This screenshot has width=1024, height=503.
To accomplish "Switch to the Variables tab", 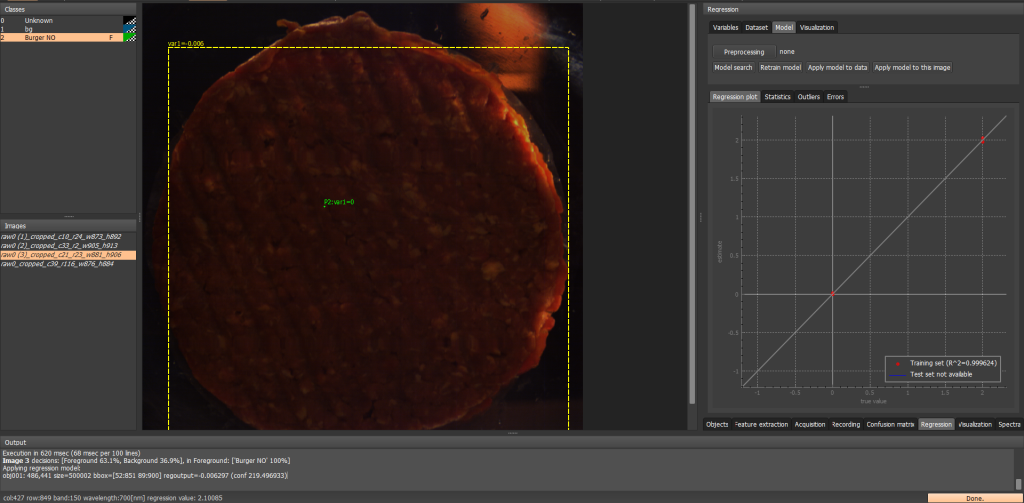I will click(x=725, y=27).
